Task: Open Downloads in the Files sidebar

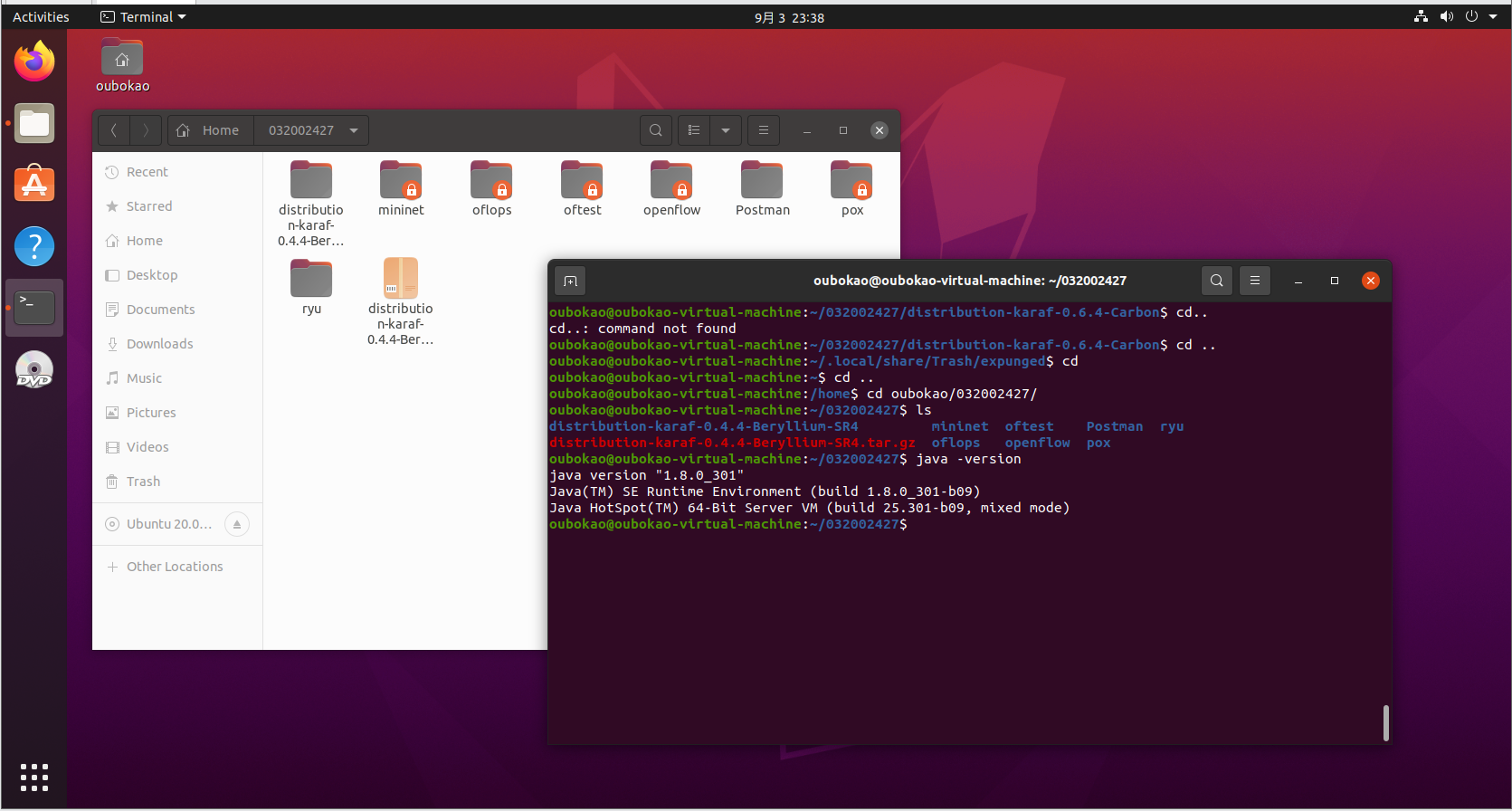Action: pos(177,344)
